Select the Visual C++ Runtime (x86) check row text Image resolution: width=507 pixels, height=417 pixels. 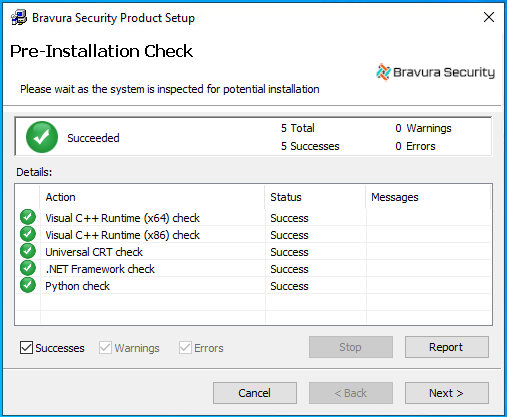click(122, 235)
